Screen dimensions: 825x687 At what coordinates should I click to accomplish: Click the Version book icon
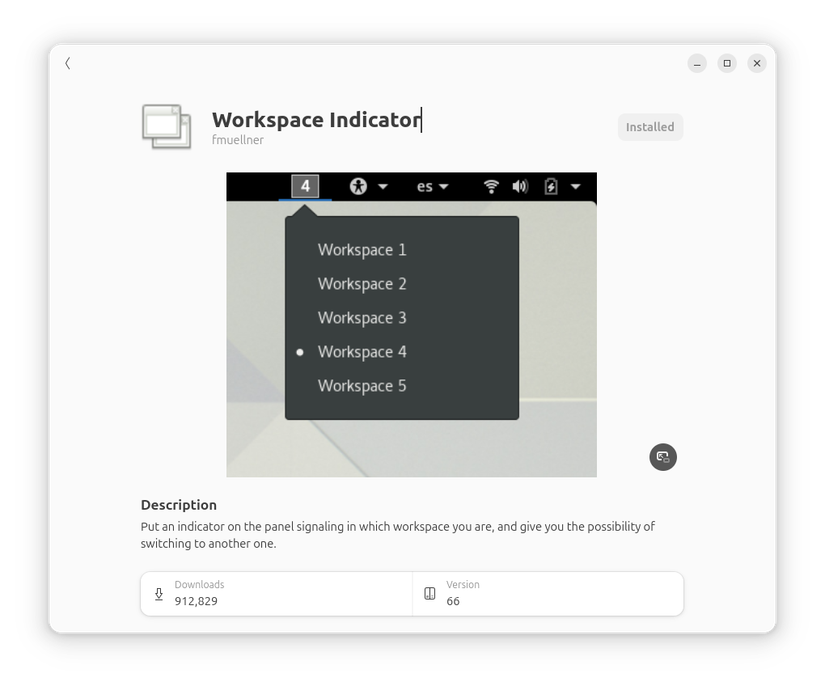click(430, 594)
